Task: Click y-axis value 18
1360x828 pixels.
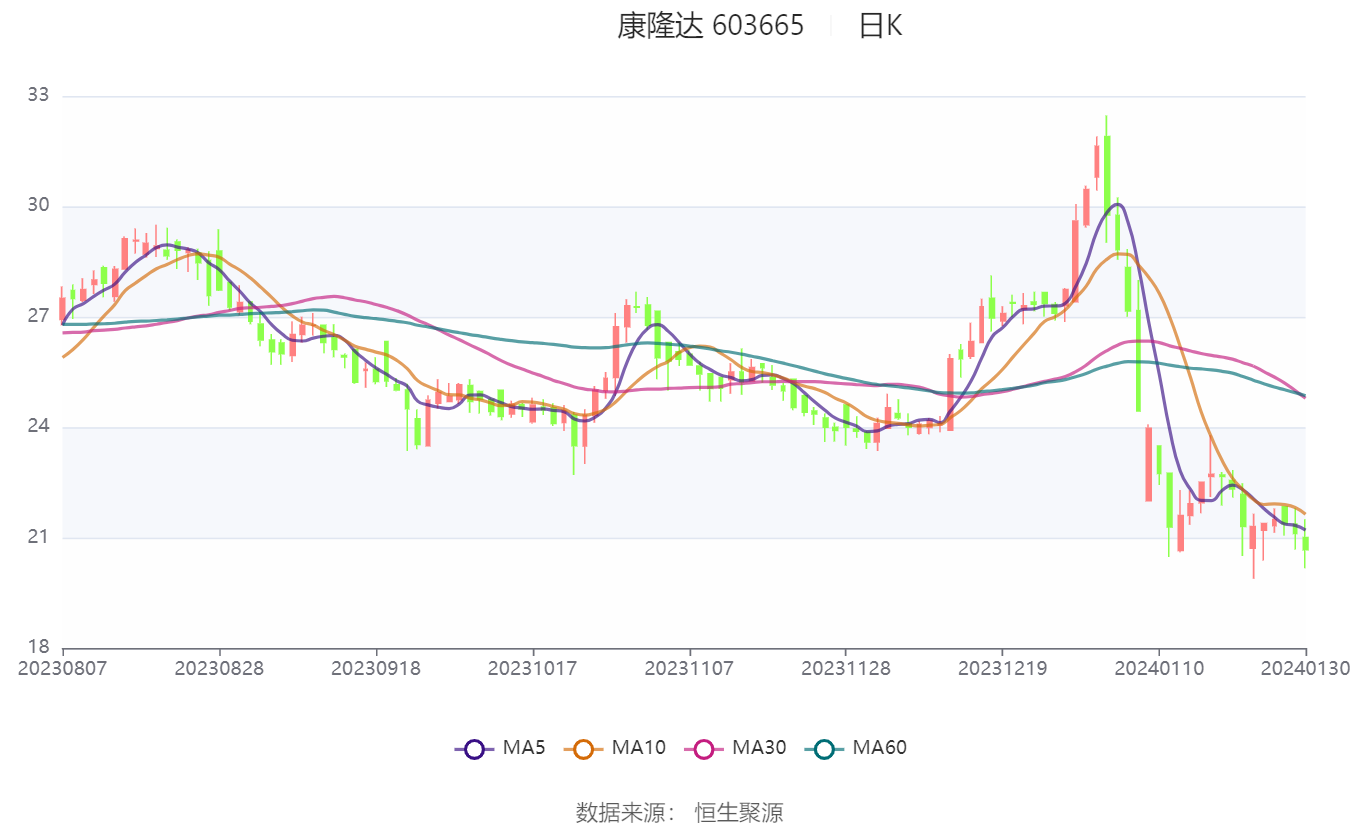Action: click(38, 648)
